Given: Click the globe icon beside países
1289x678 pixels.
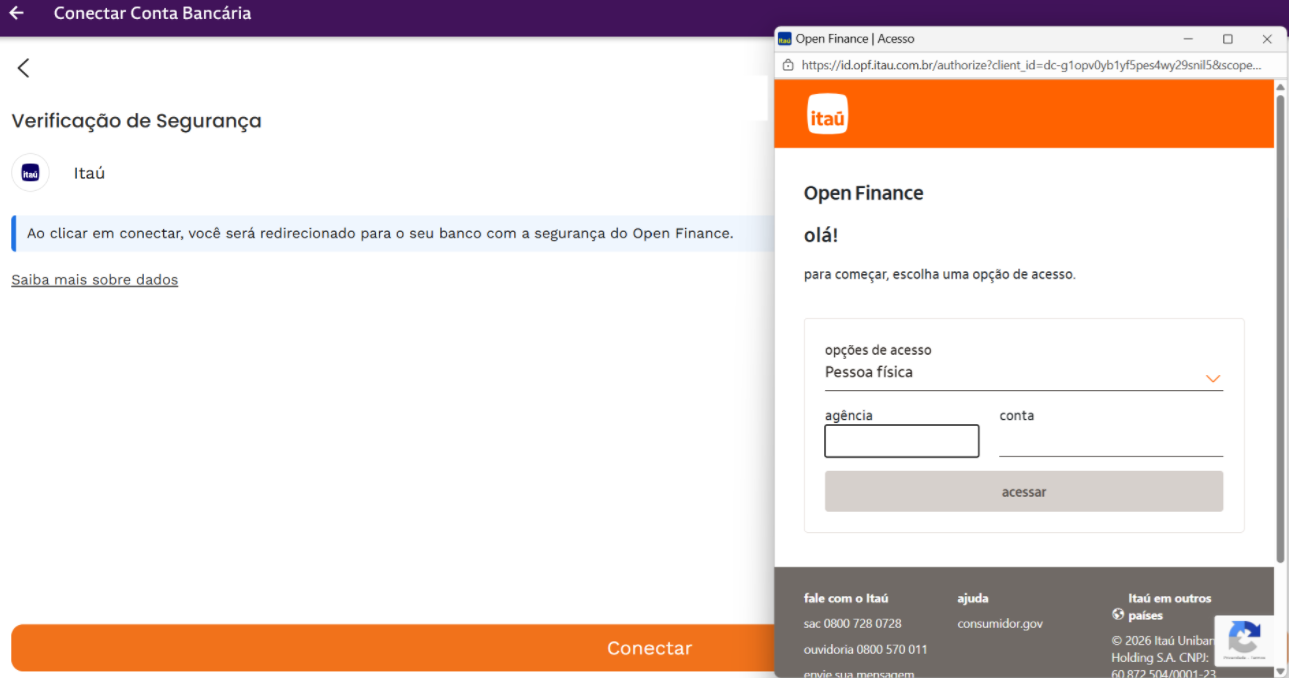Looking at the screenshot, I should tap(1118, 615).
